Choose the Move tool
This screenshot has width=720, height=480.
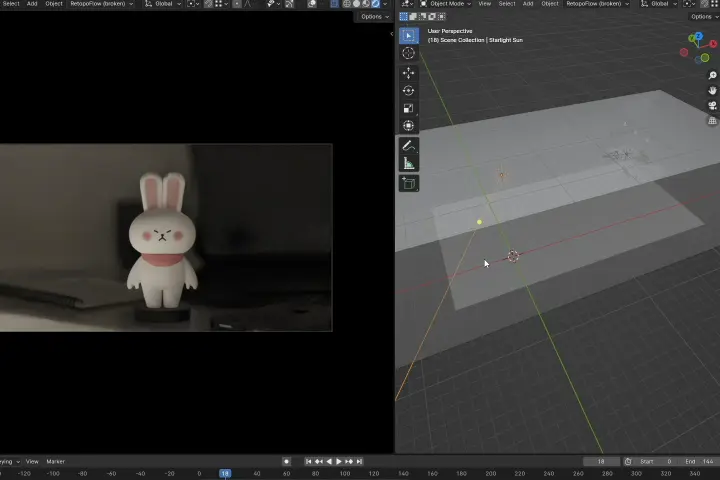[409, 73]
